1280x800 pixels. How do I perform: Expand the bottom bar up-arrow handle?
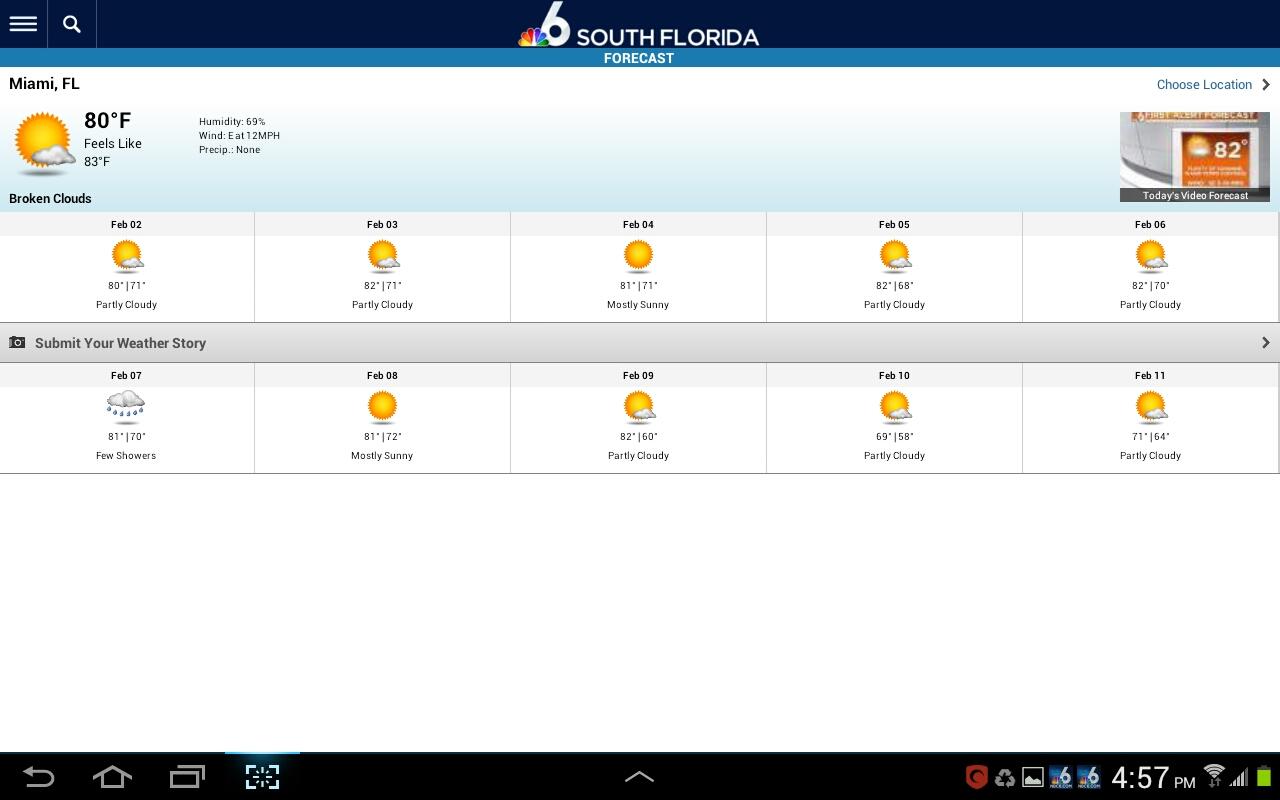pos(639,777)
